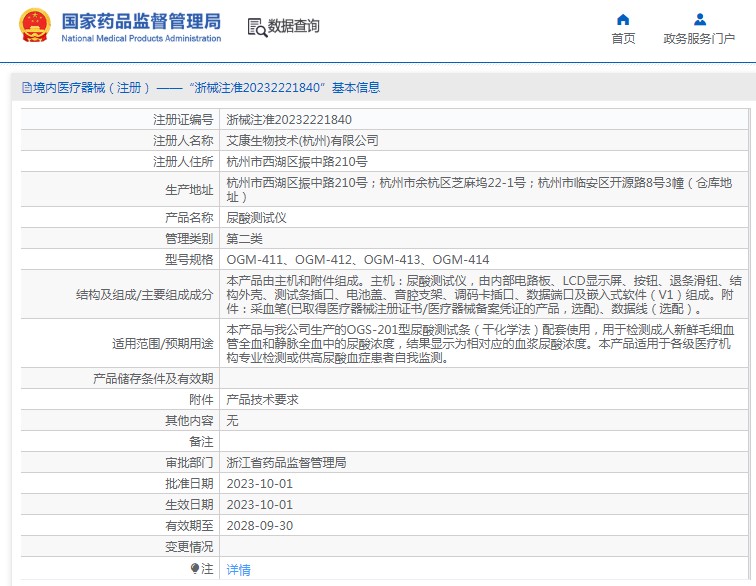Click the 适用范围/预期用途 label
This screenshot has width=756, height=586.
coord(162,343)
